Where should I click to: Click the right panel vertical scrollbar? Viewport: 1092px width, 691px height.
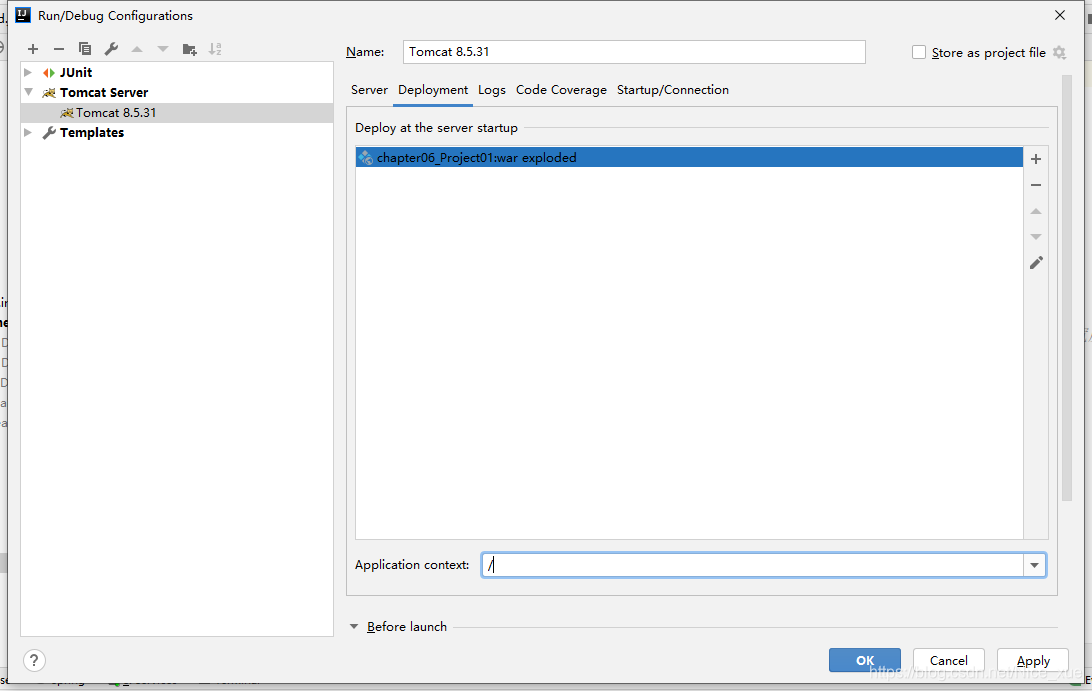pyautogui.click(x=1066, y=288)
